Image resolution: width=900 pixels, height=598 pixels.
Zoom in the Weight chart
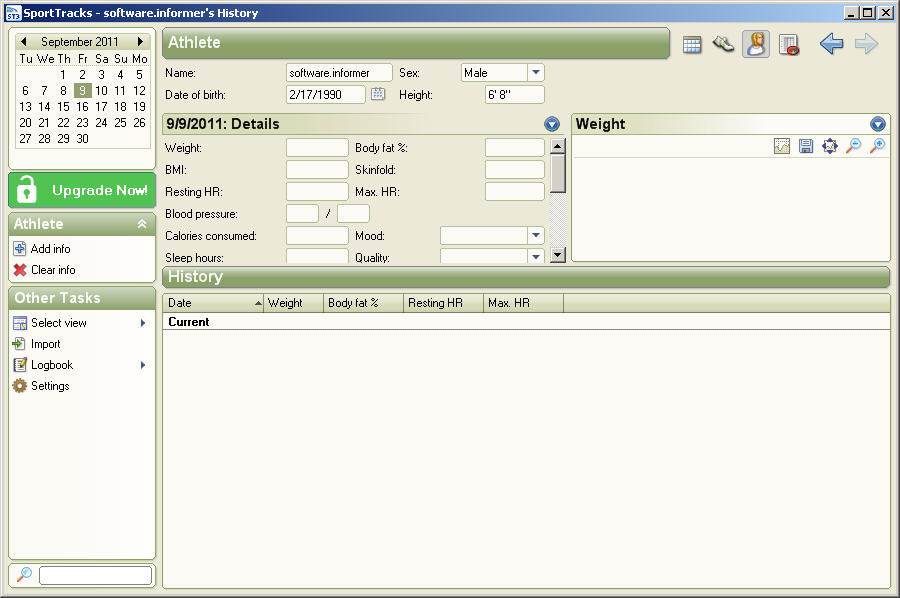[x=877, y=146]
